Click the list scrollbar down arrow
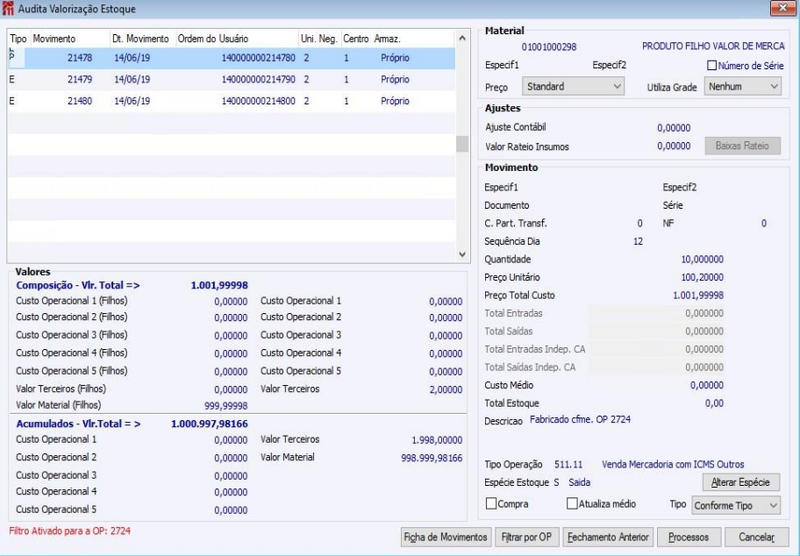800x556 pixels. click(462, 254)
